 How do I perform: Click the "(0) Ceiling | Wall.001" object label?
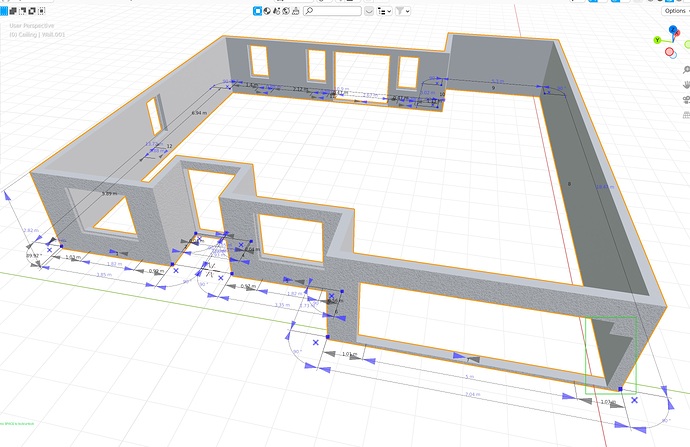(37, 34)
